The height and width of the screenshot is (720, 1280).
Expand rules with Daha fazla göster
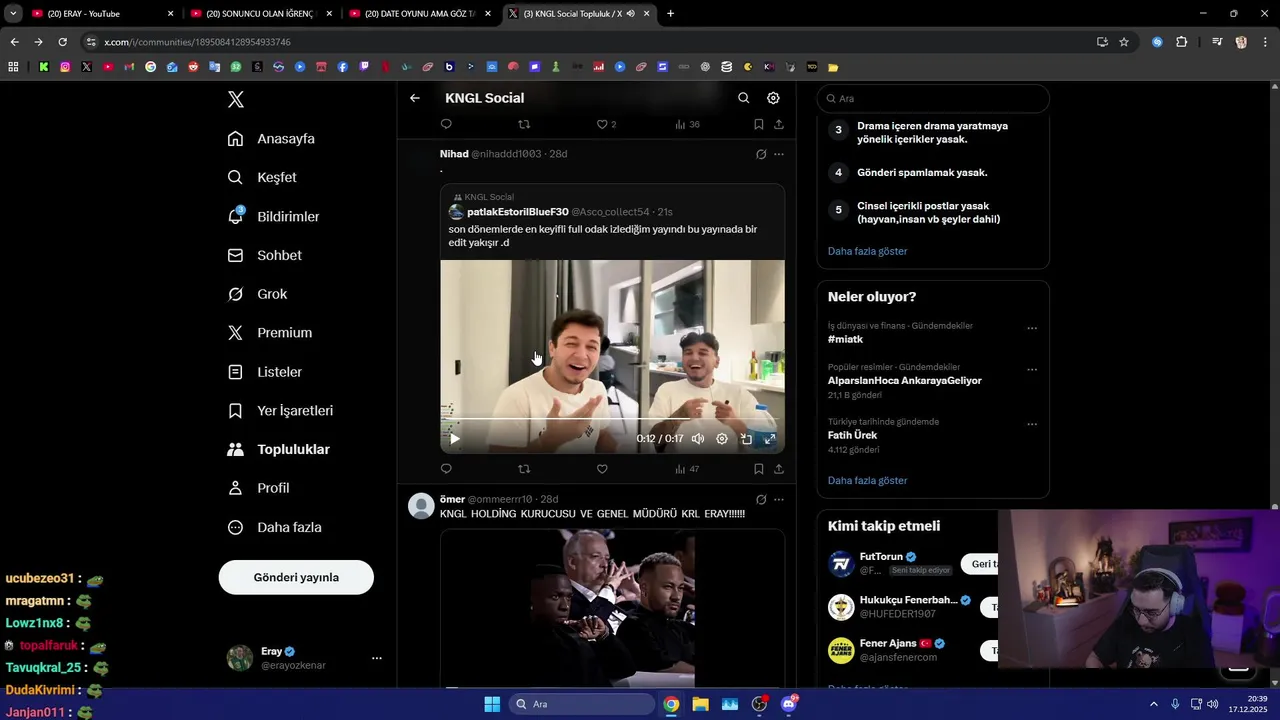[x=867, y=251]
